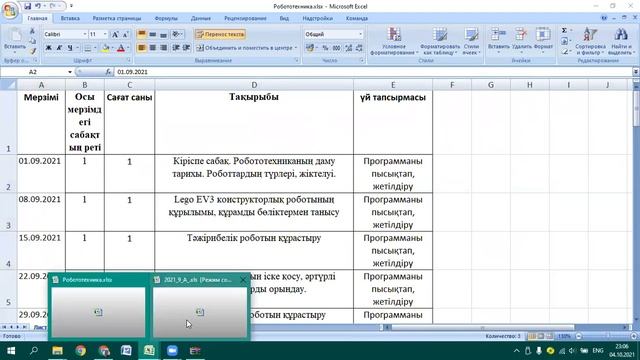Switch to Данные ribbon tab
The height and width of the screenshot is (360, 640).
[x=201, y=18]
